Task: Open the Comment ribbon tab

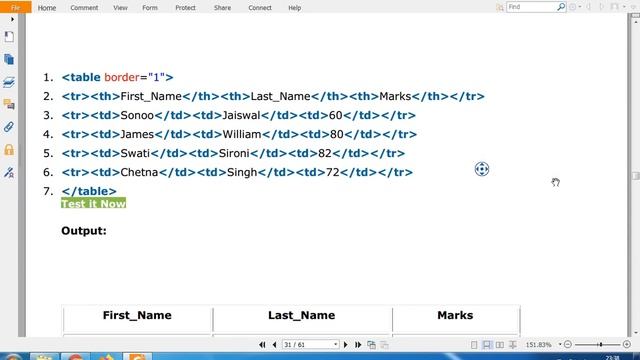Action: [x=84, y=8]
